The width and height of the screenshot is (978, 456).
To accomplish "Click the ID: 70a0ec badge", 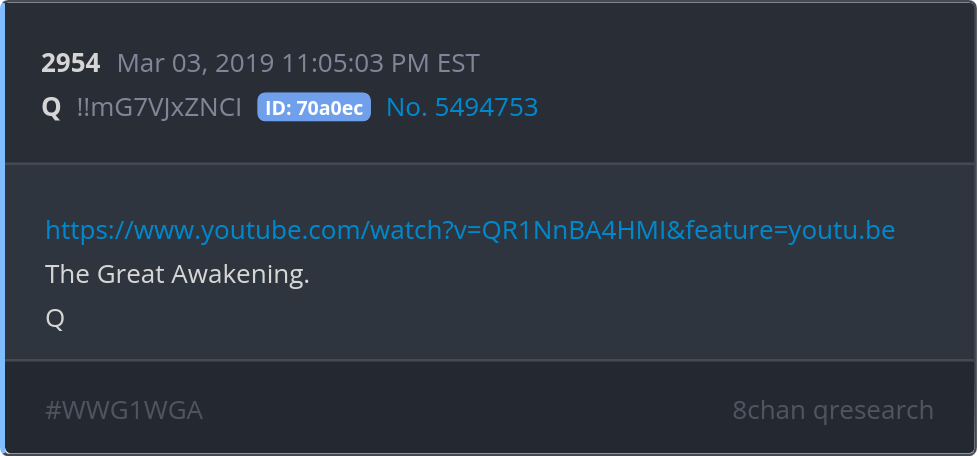I will 314,107.
